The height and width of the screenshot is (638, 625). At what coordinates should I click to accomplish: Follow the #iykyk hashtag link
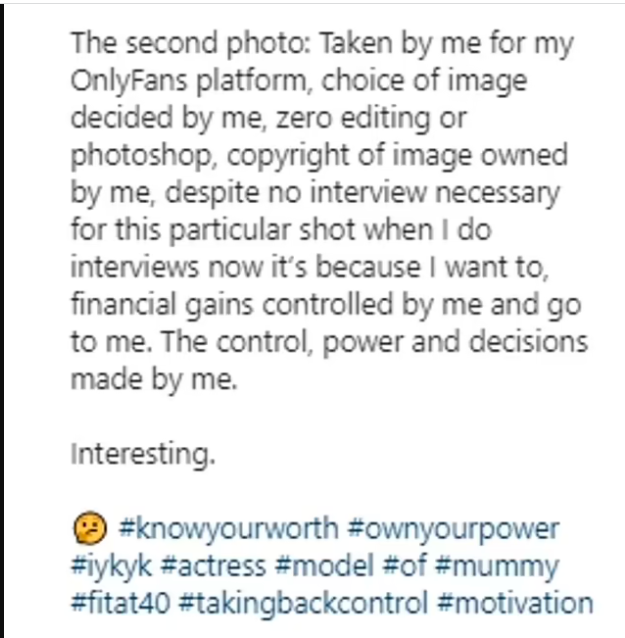(x=111, y=567)
